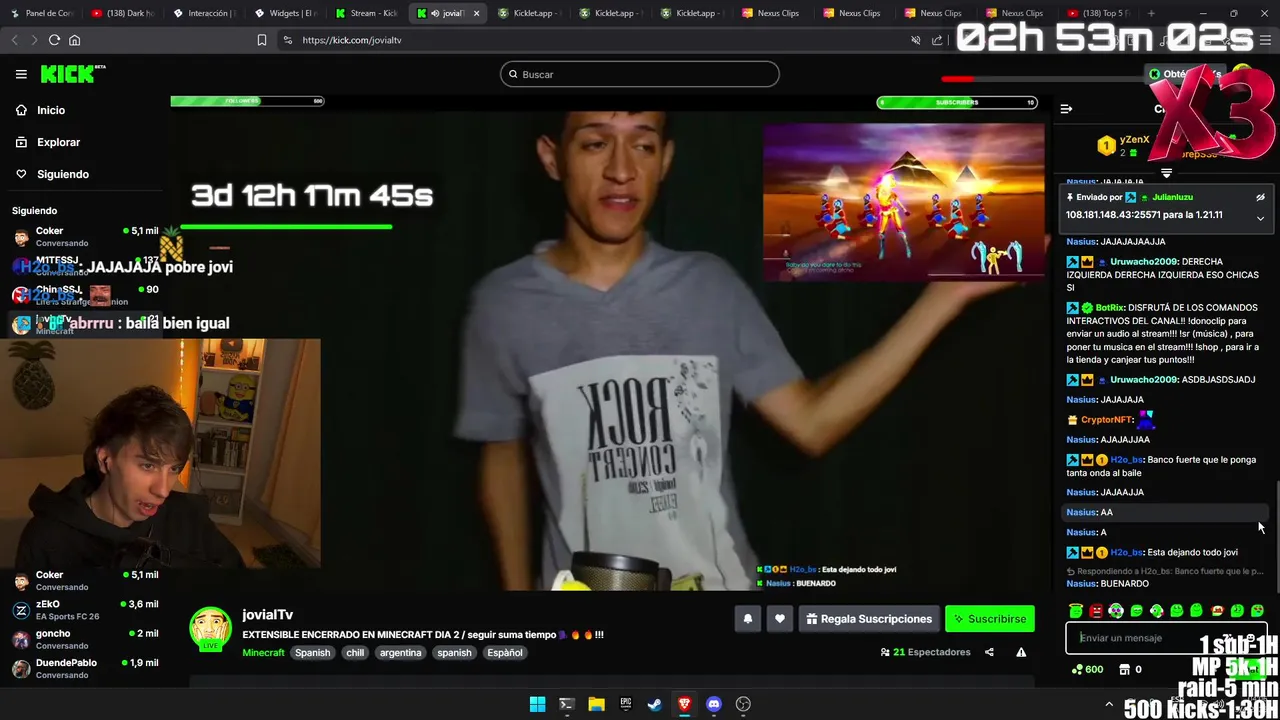Viewport: 1280px width, 720px height.
Task: Click the 21 Espectadores counter
Action: coord(925,652)
